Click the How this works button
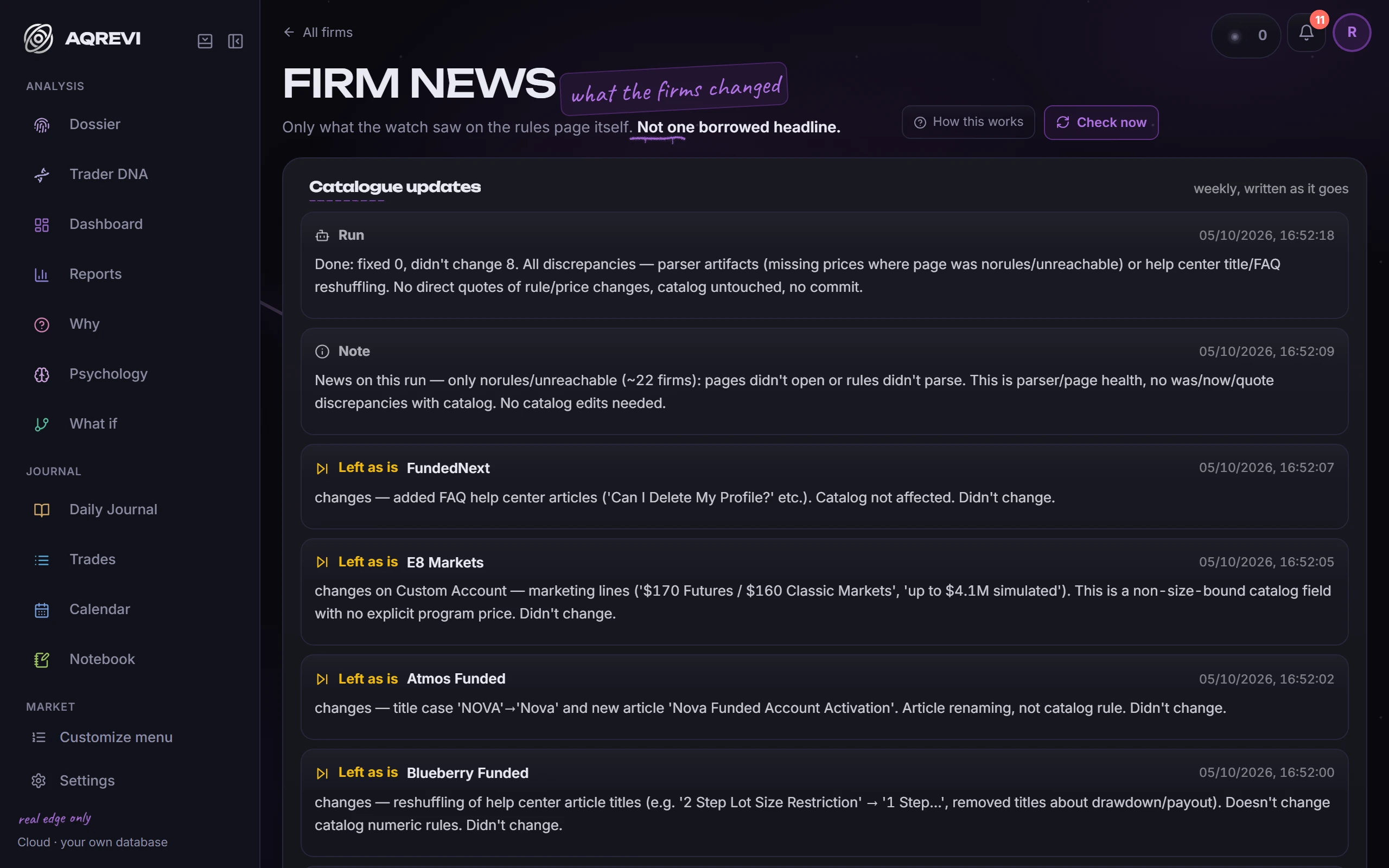The height and width of the screenshot is (868, 1389). 968,122
